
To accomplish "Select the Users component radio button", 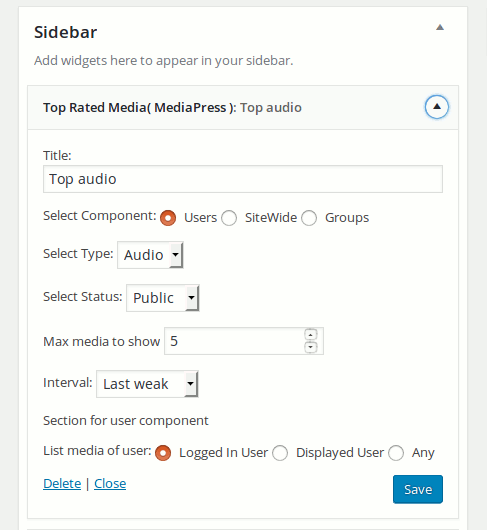I will (168, 218).
